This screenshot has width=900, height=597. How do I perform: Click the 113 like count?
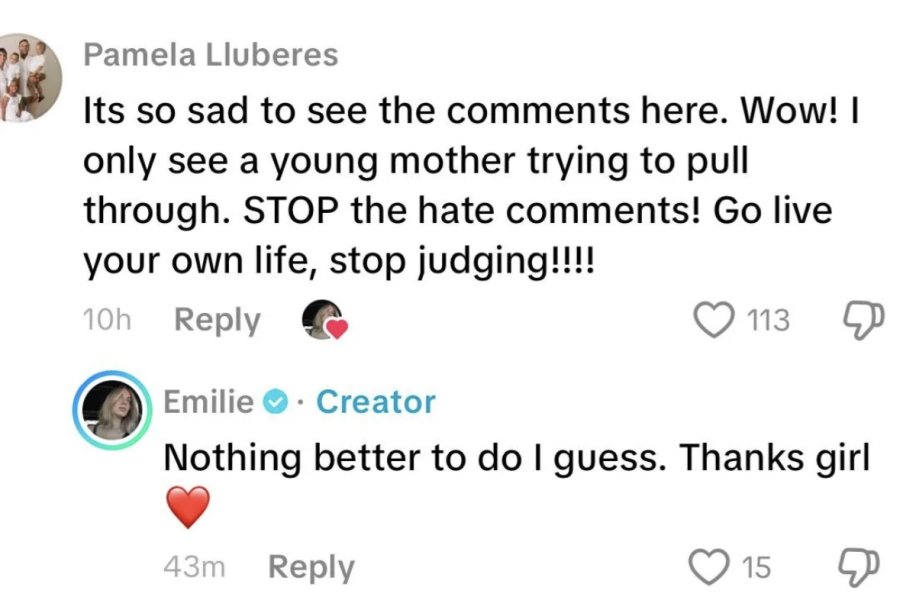(768, 320)
